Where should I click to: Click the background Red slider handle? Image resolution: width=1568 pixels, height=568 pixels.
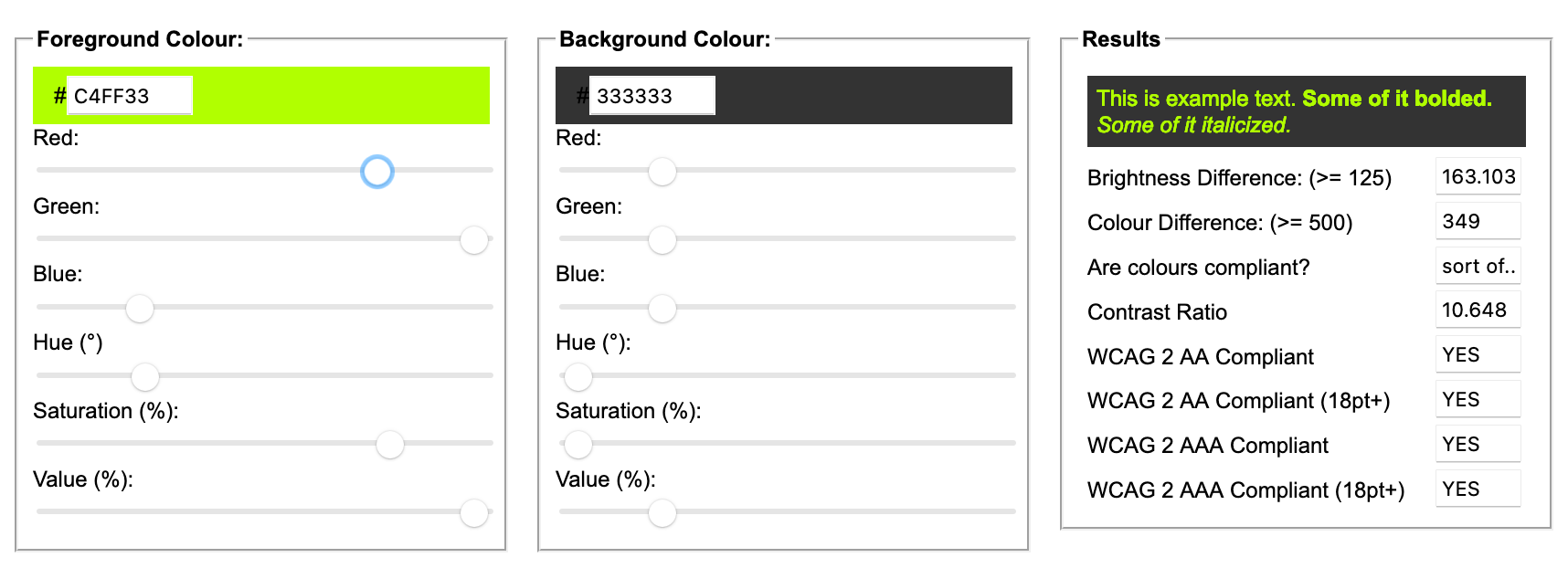click(x=662, y=171)
